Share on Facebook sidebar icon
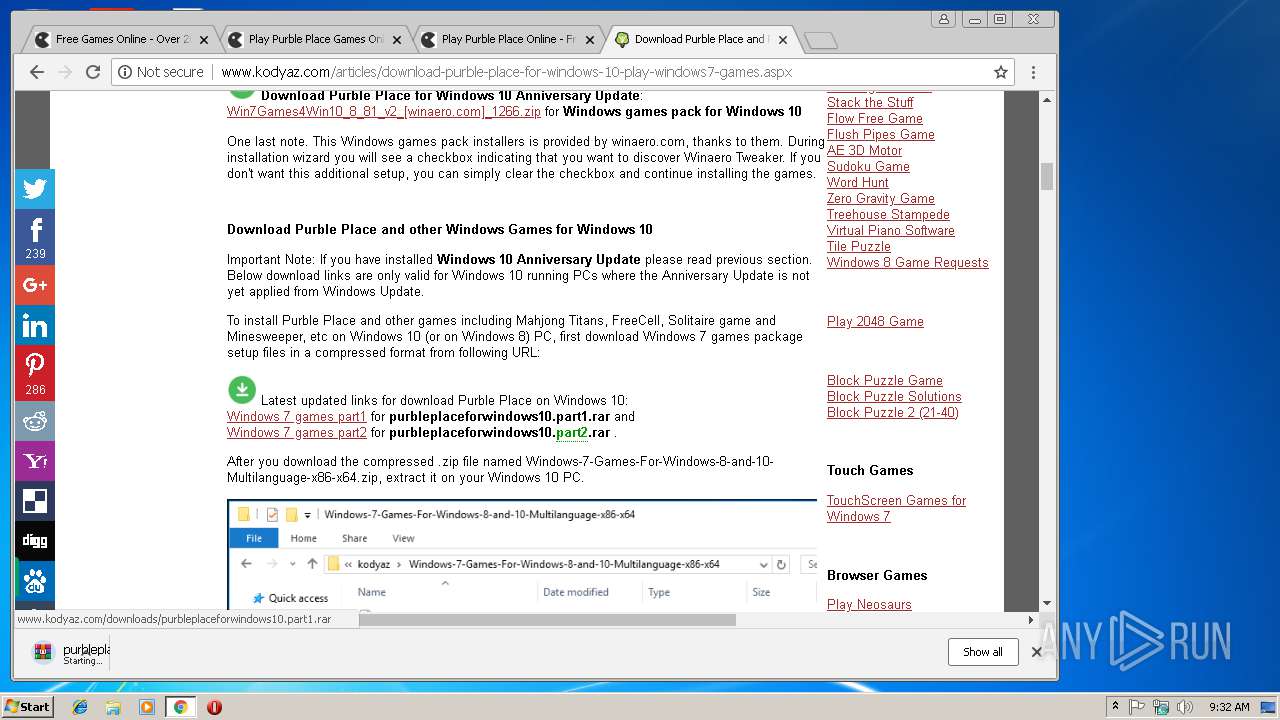 pos(35,237)
